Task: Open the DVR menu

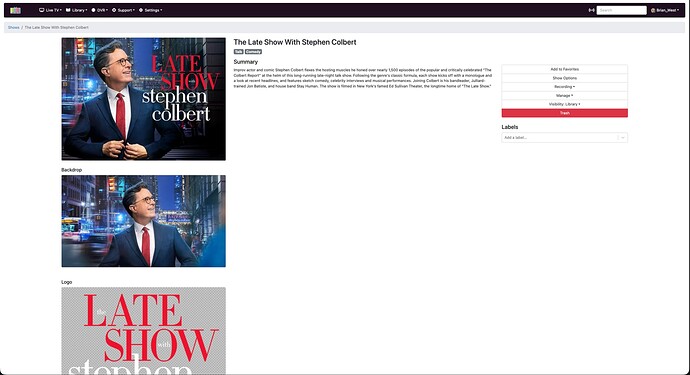Action: (99, 10)
